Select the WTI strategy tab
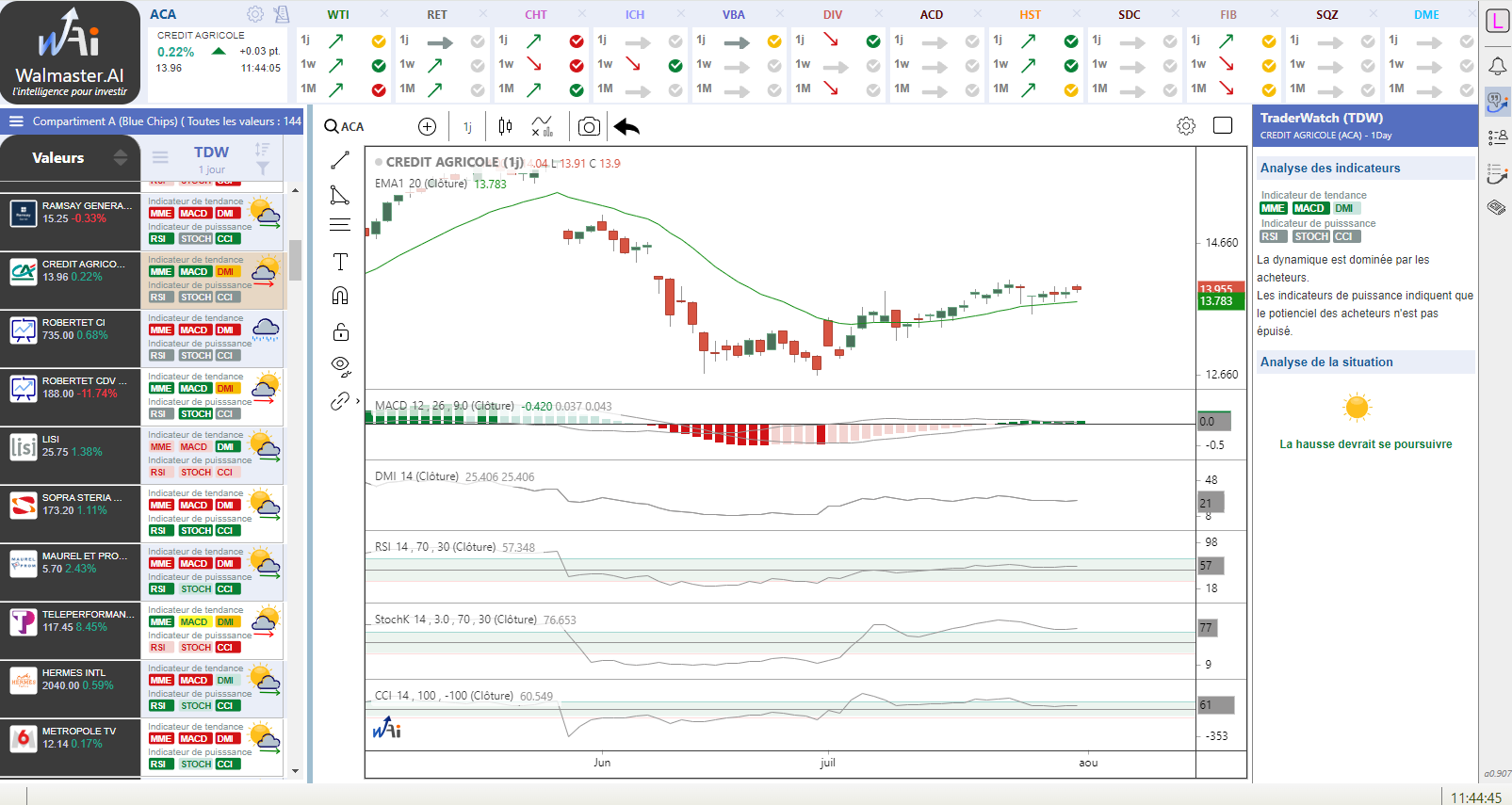 (338, 14)
